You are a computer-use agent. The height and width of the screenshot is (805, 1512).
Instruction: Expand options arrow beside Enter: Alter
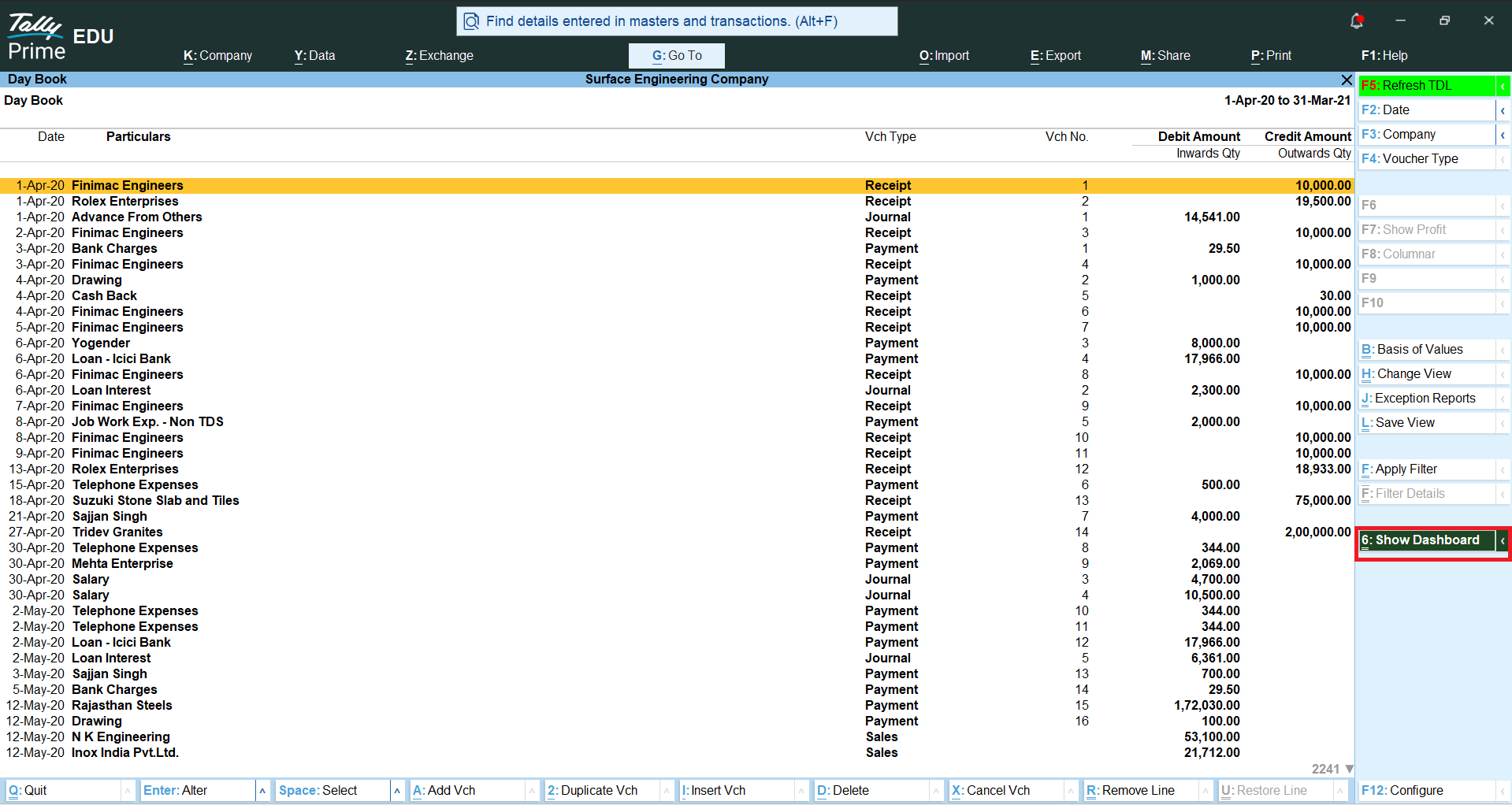click(x=262, y=791)
